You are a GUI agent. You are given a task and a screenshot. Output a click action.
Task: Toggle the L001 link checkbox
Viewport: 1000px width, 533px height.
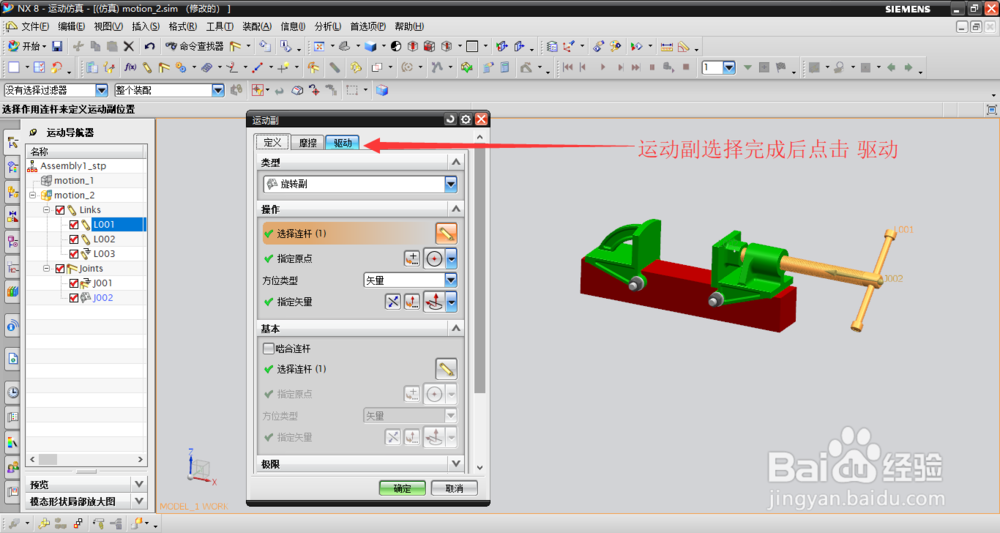pyautogui.click(x=74, y=224)
